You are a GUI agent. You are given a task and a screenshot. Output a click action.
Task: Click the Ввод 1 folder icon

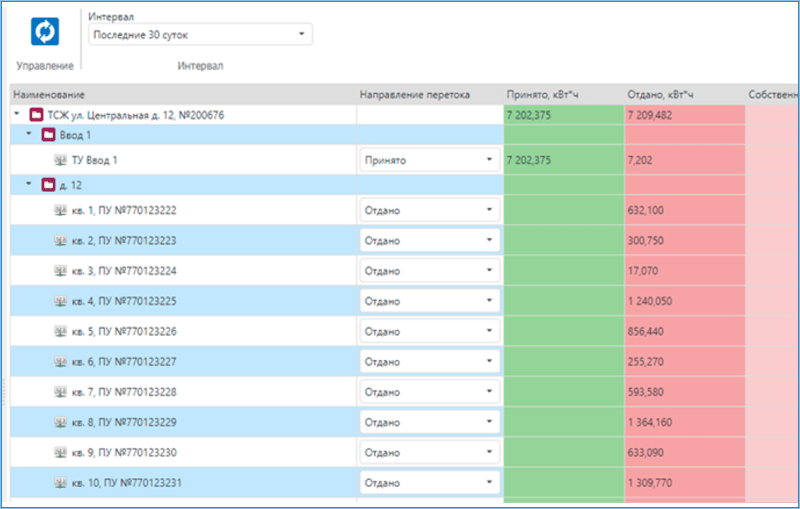click(48, 135)
